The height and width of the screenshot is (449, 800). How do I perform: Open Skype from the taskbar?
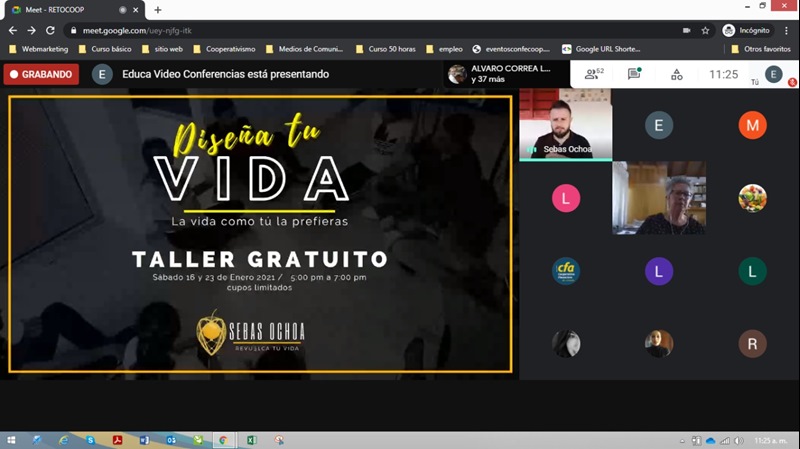90,440
